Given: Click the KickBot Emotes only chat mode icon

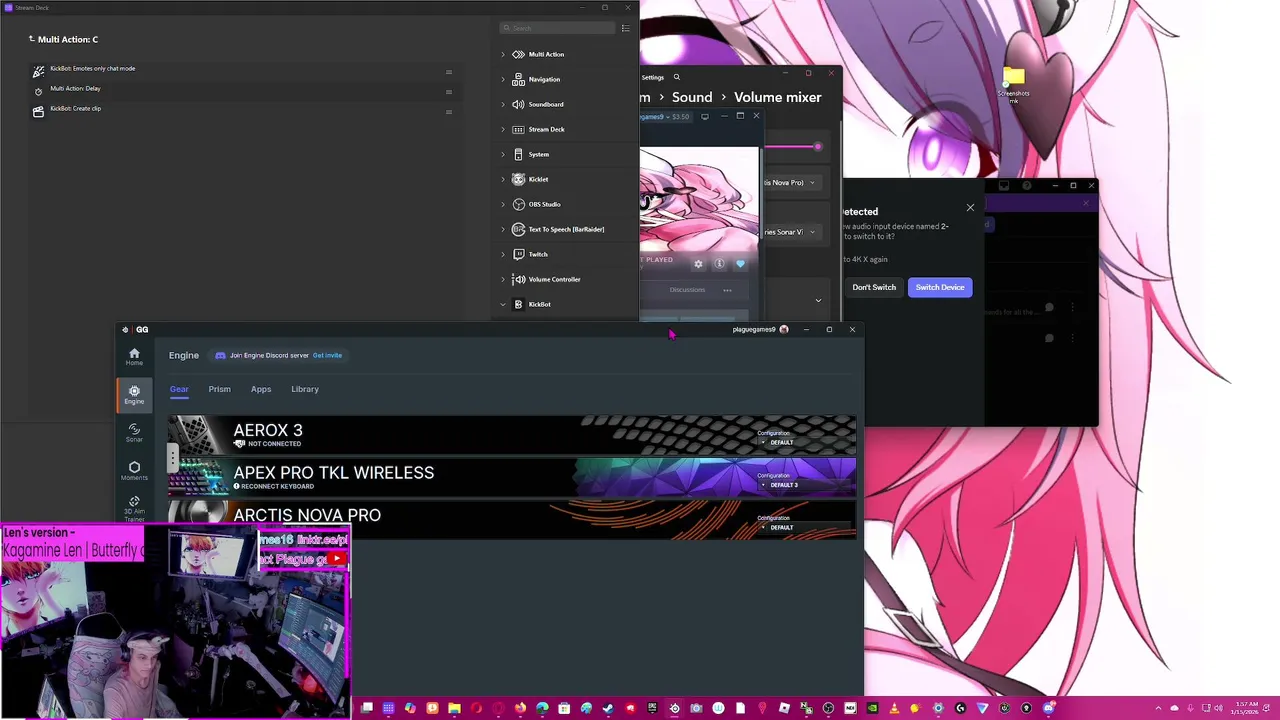Looking at the screenshot, I should [38, 71].
